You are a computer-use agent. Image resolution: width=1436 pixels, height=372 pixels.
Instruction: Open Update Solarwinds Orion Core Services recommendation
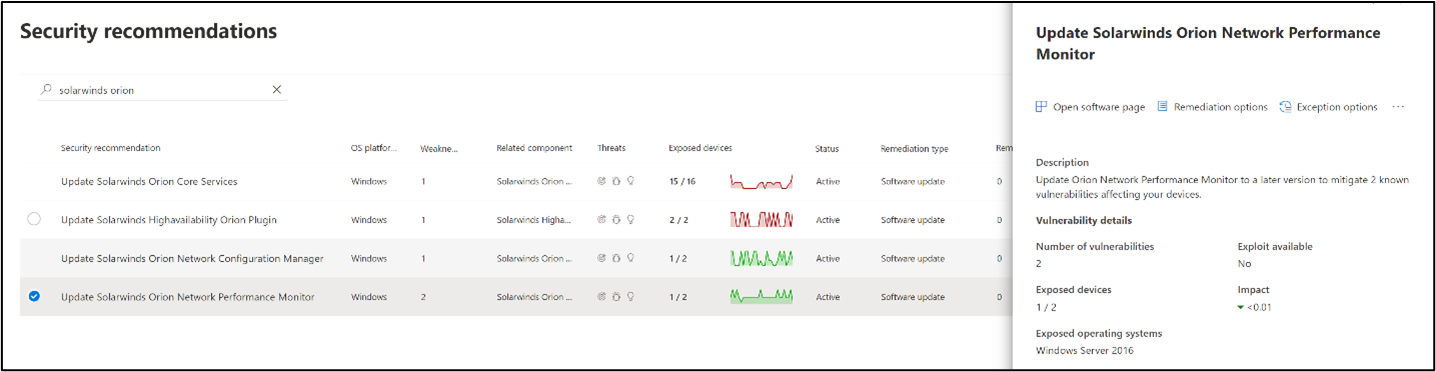[149, 182]
